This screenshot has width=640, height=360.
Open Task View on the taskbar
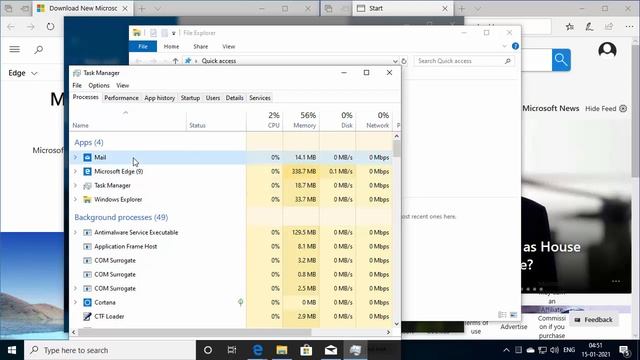click(x=232, y=350)
